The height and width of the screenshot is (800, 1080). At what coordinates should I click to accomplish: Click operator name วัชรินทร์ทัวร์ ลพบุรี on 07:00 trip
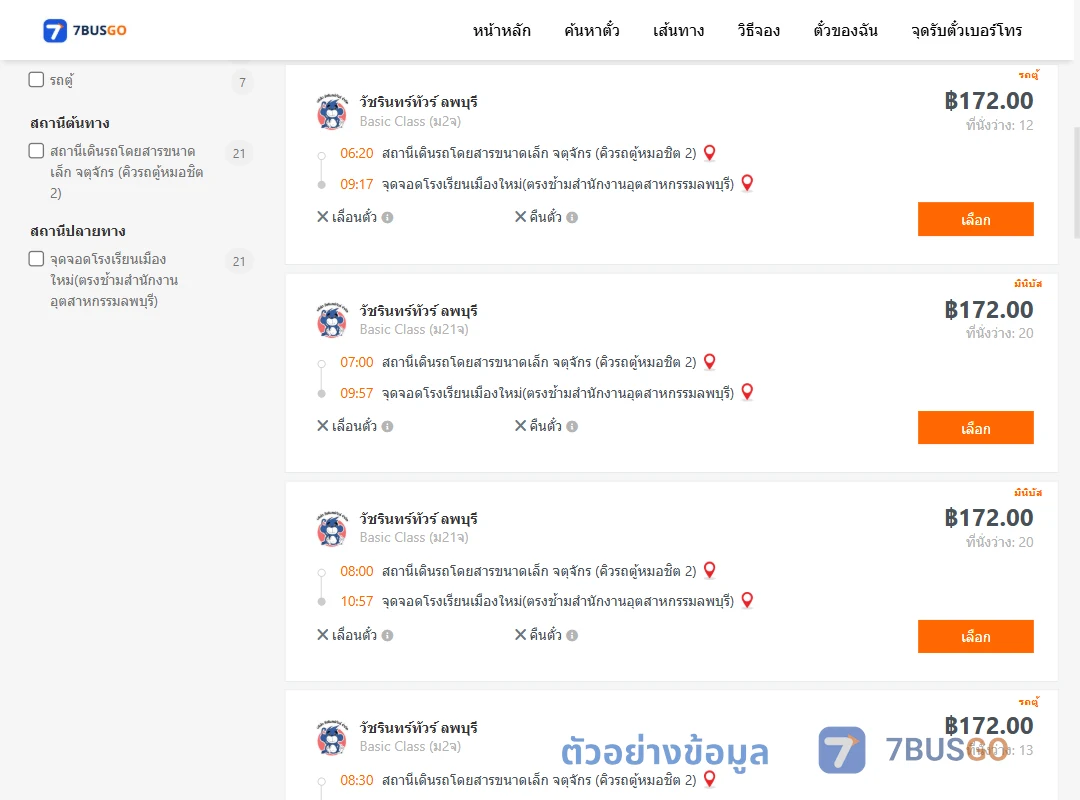coord(418,311)
